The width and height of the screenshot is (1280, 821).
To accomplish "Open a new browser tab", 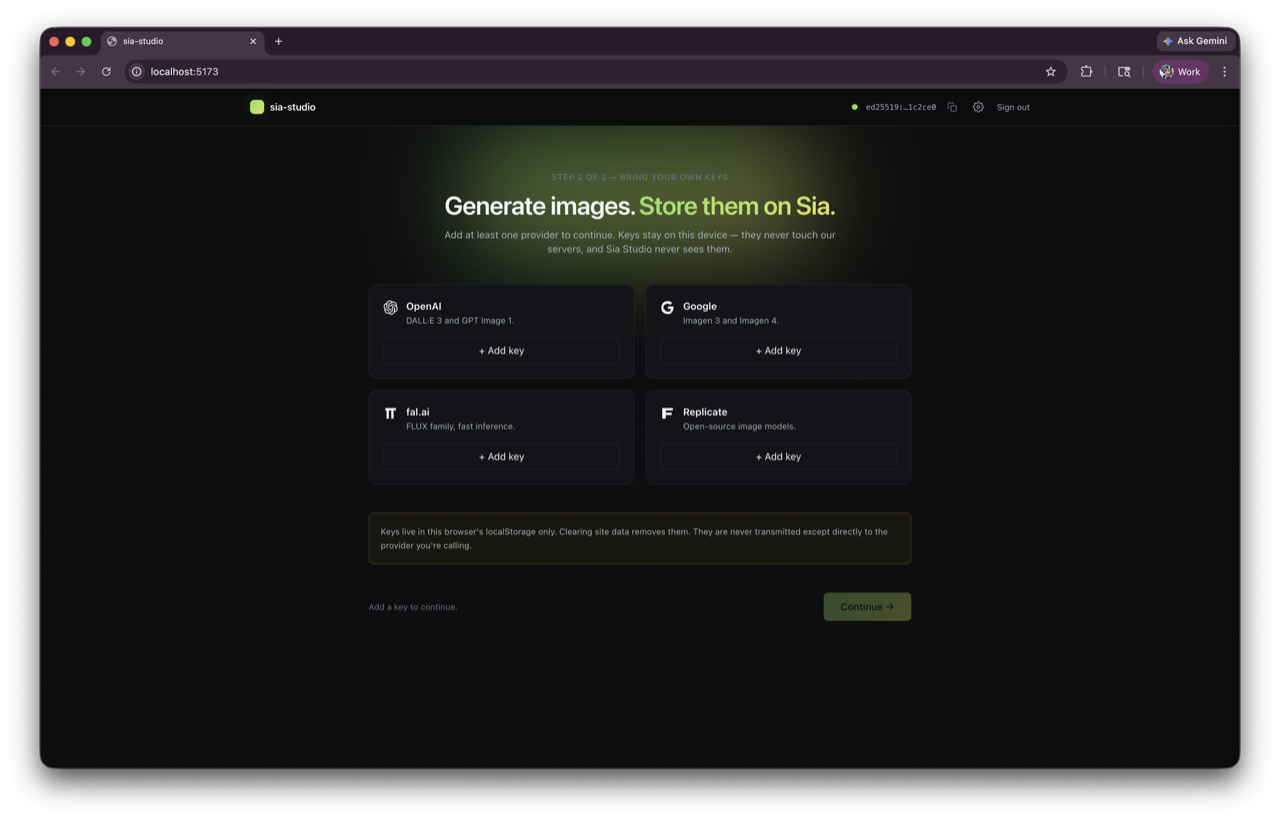I will point(278,41).
